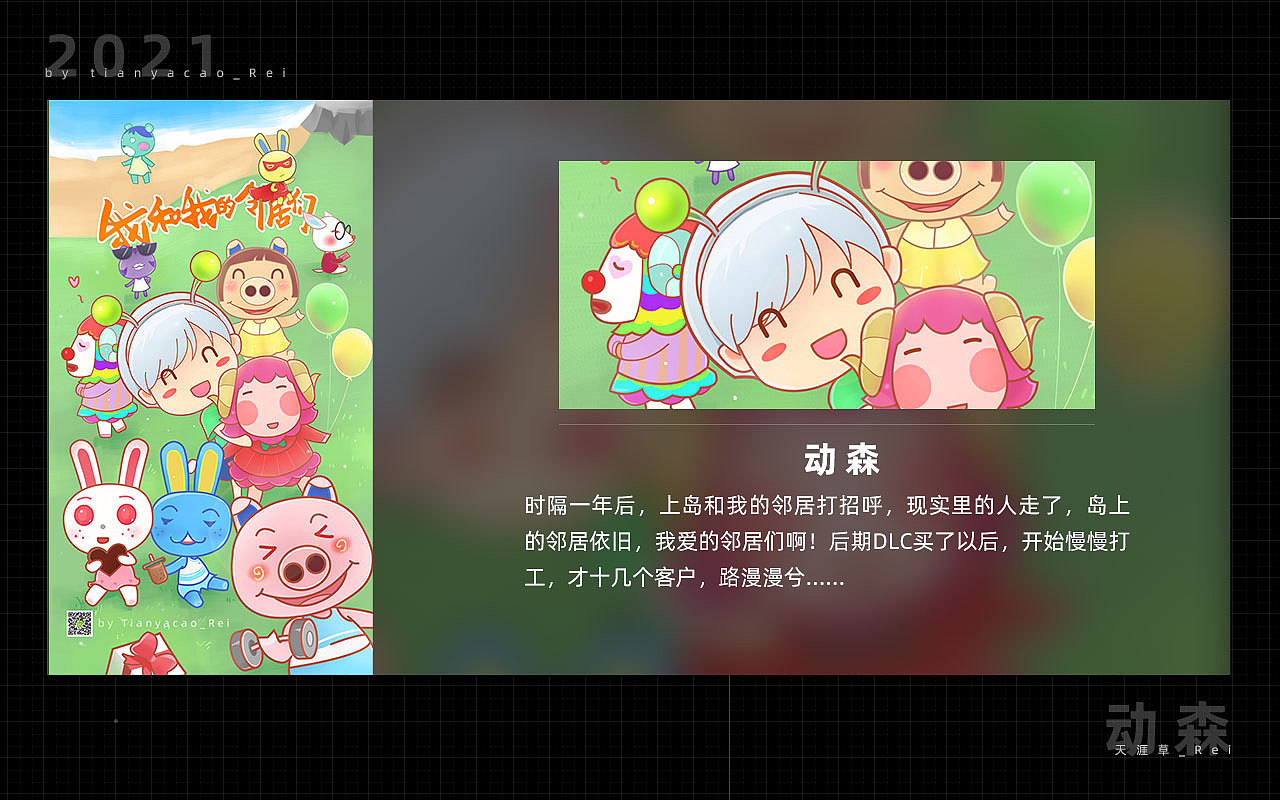Click the white rabbit holding a chocolate heart
This screenshot has width=1280, height=800.
point(106,525)
